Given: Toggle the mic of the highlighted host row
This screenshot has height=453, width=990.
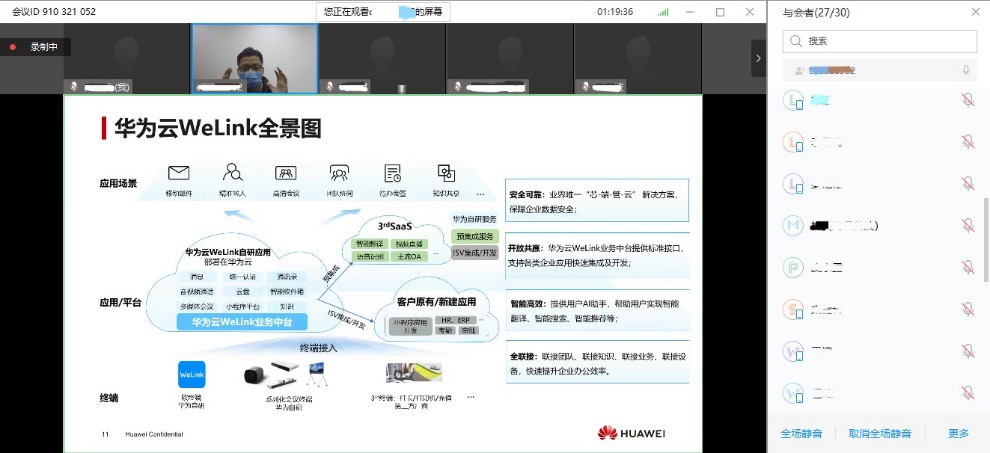Looking at the screenshot, I should pos(965,70).
